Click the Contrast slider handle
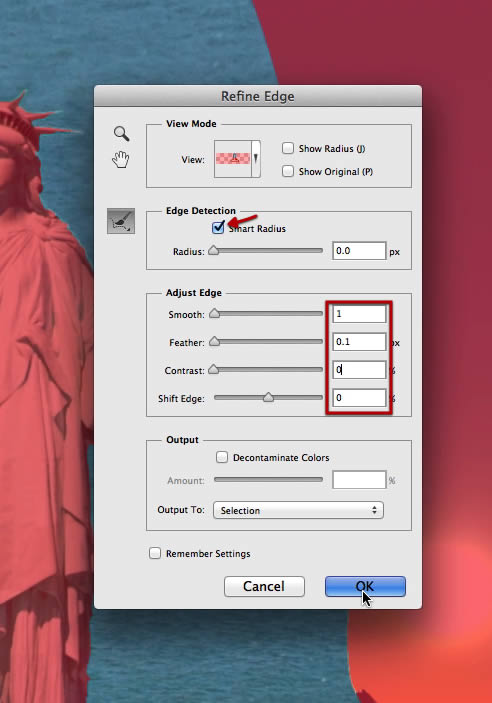Image resolution: width=492 pixels, height=703 pixels. (x=214, y=369)
